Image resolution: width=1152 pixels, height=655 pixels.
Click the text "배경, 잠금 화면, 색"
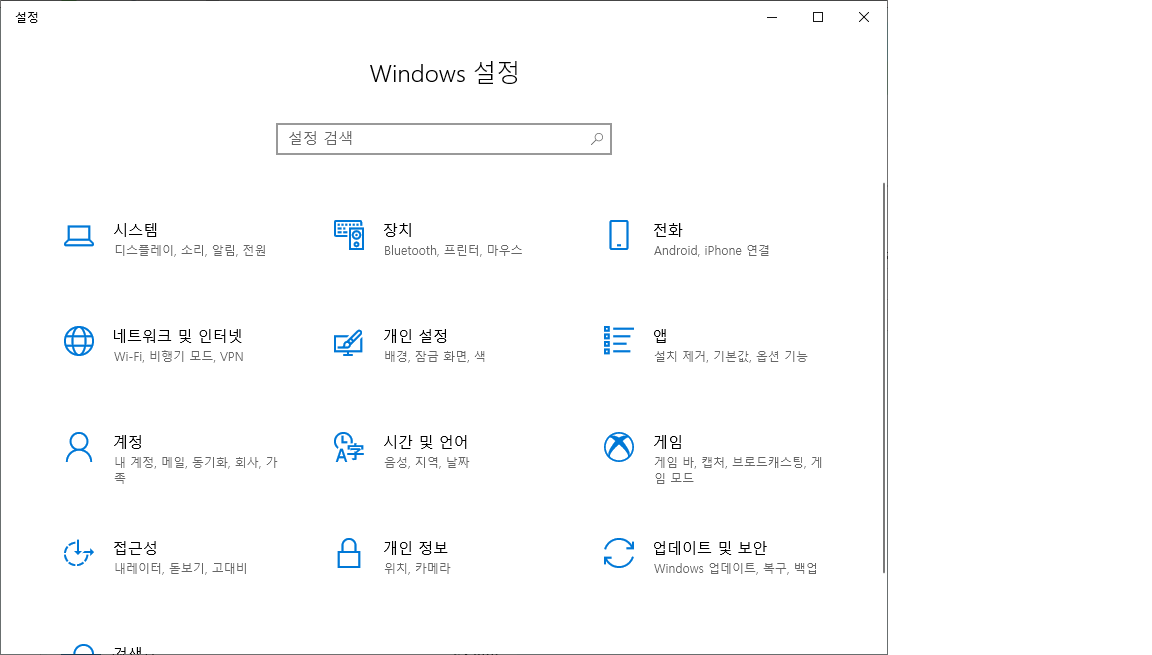click(434, 356)
